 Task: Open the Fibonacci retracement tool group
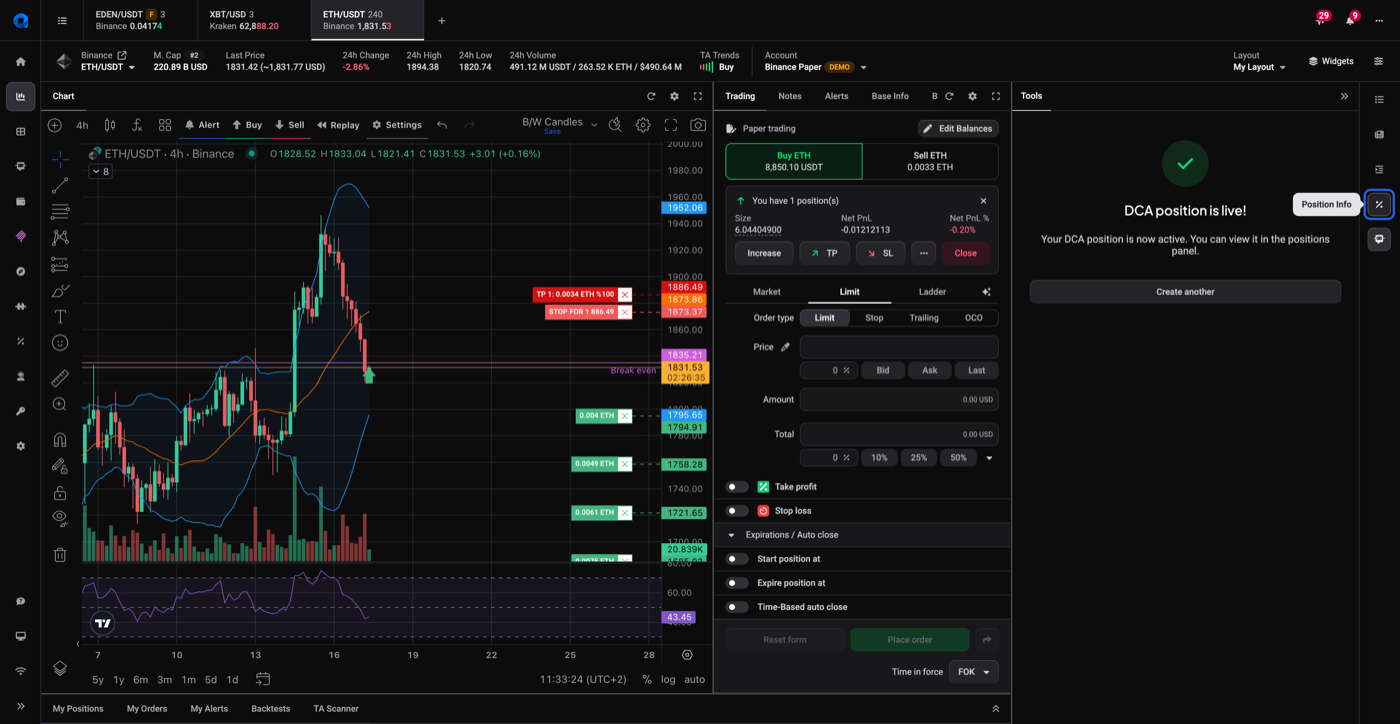60,211
